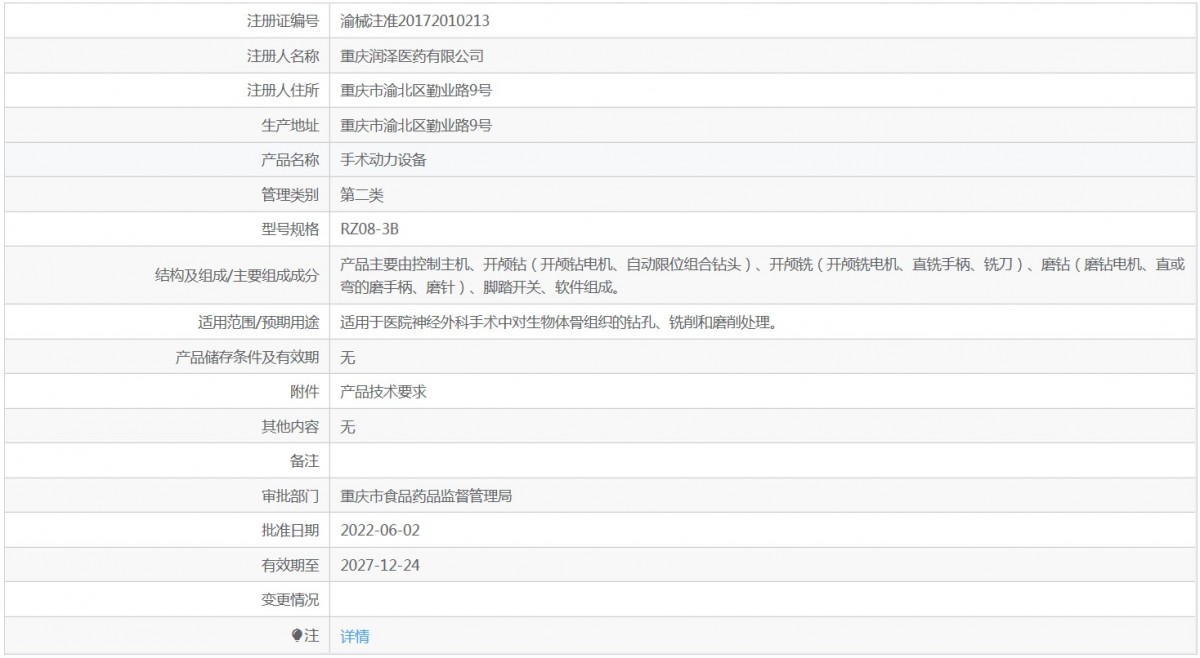
Task: Click the 备注 label
Action: point(305,461)
